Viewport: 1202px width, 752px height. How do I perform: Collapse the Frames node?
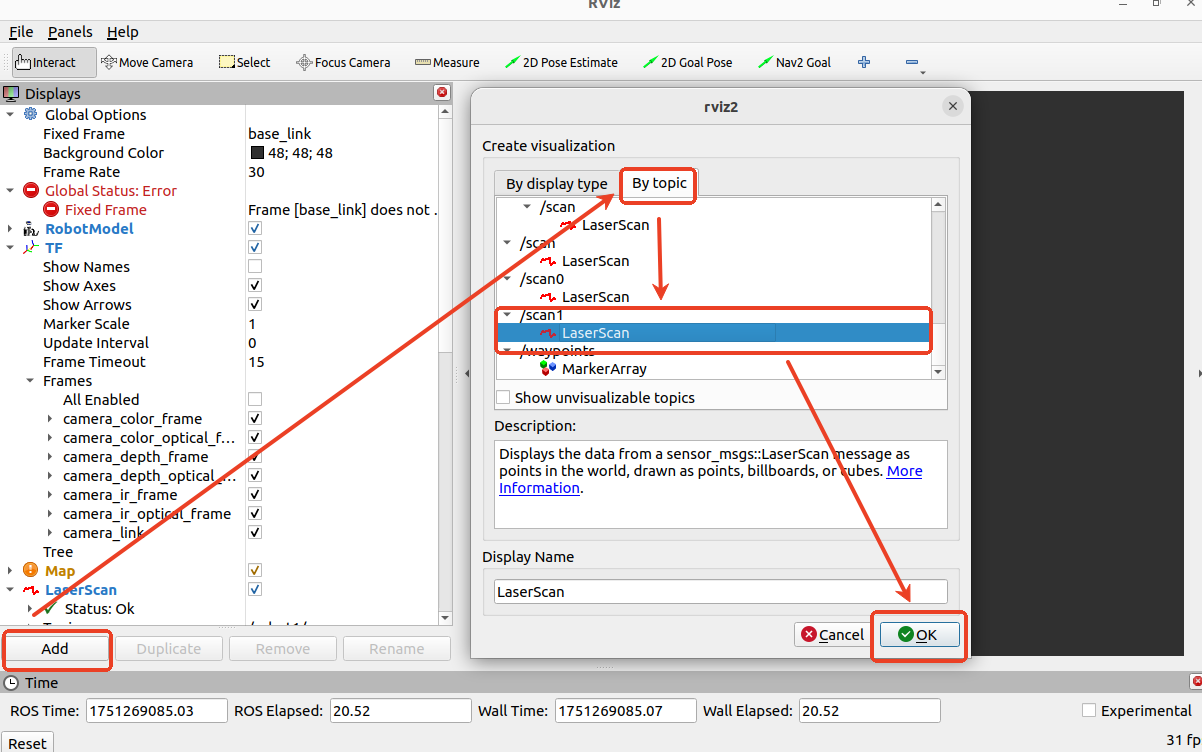click(x=30, y=380)
